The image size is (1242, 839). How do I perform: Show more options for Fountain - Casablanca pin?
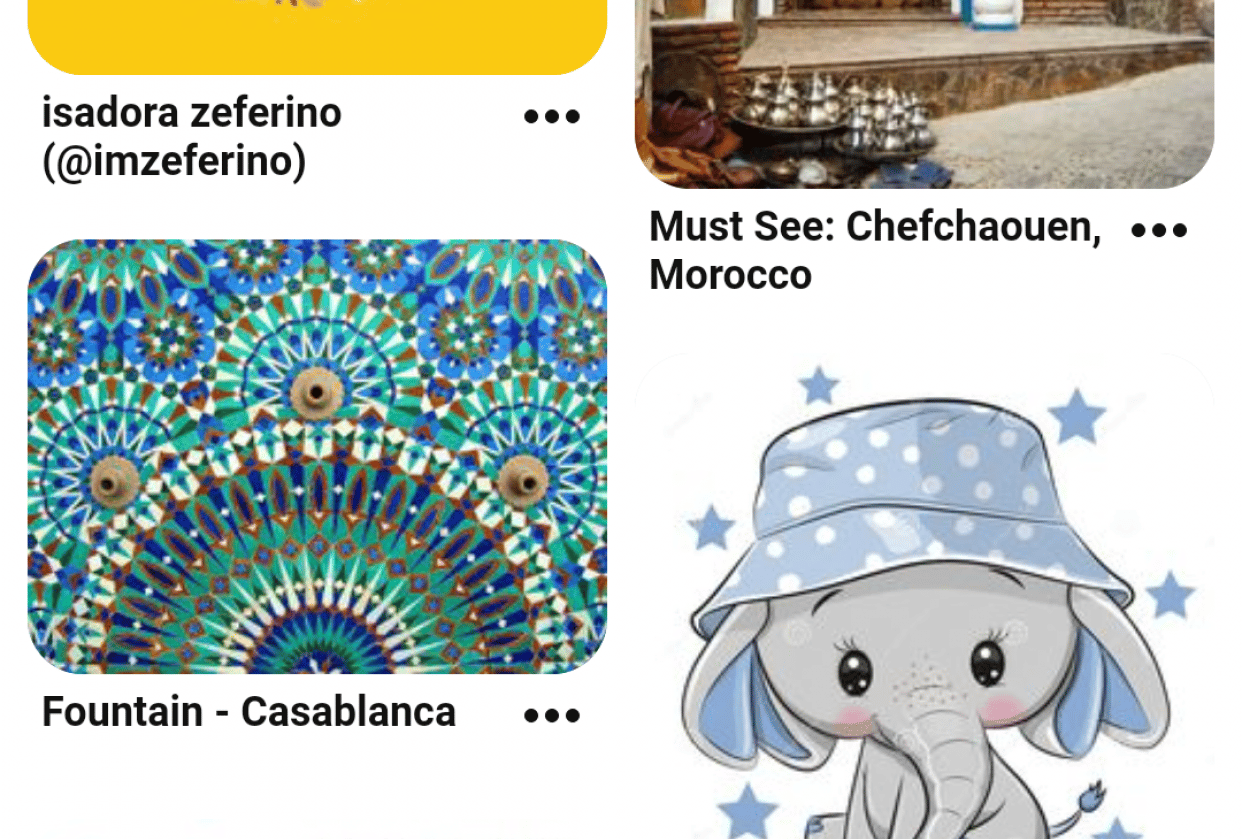click(552, 715)
